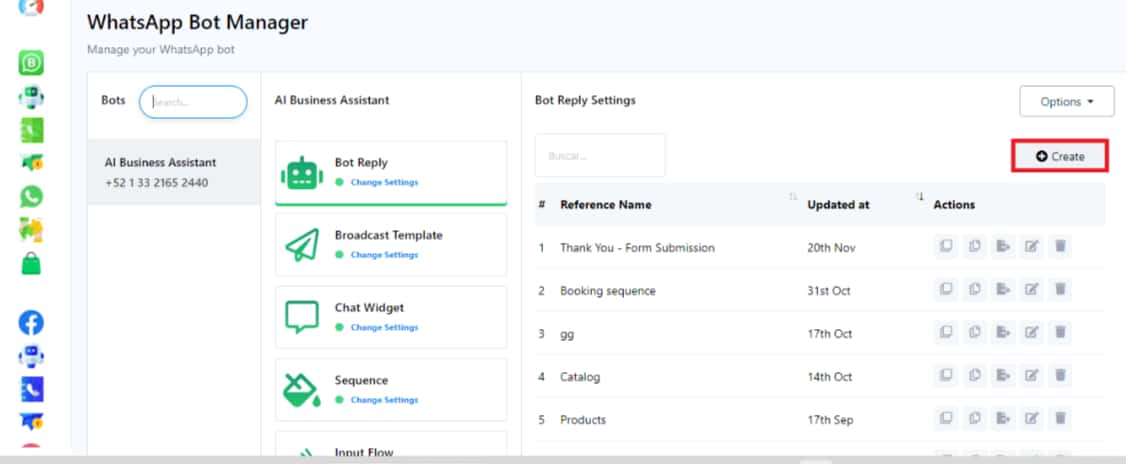The image size is (1126, 464).
Task: Click leftmost copy icon in gg row
Action: click(x=945, y=333)
